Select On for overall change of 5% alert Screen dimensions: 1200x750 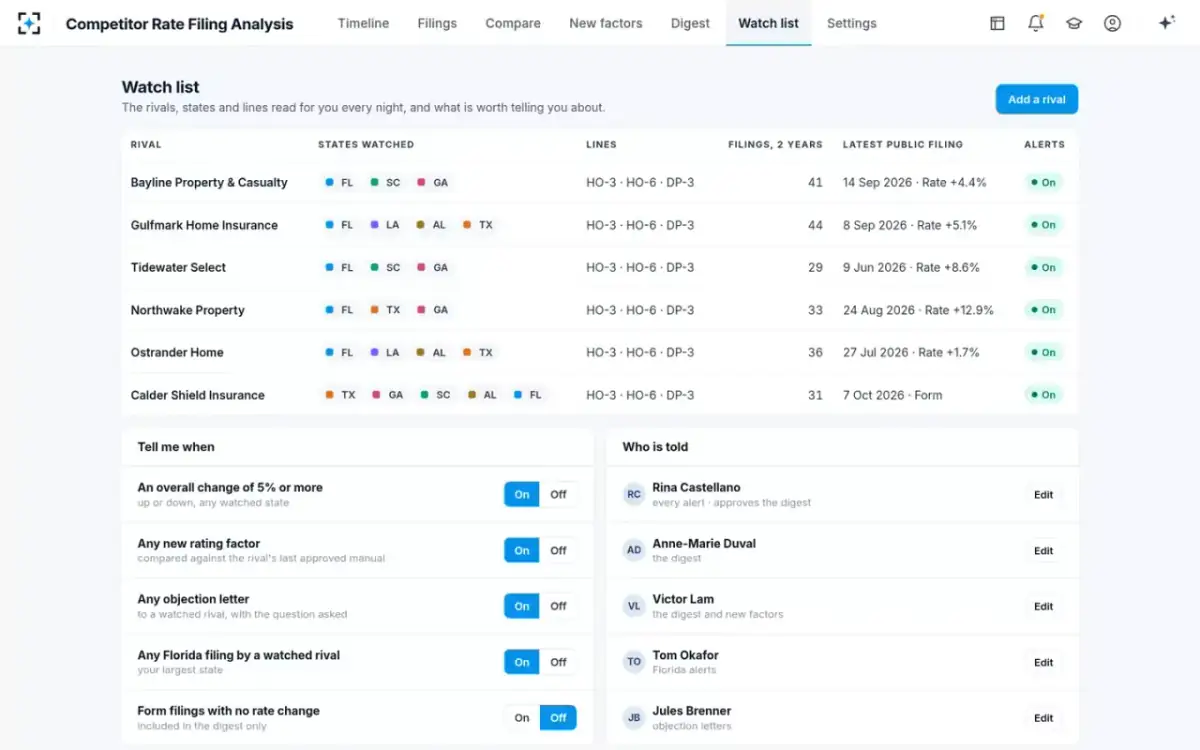(x=522, y=494)
